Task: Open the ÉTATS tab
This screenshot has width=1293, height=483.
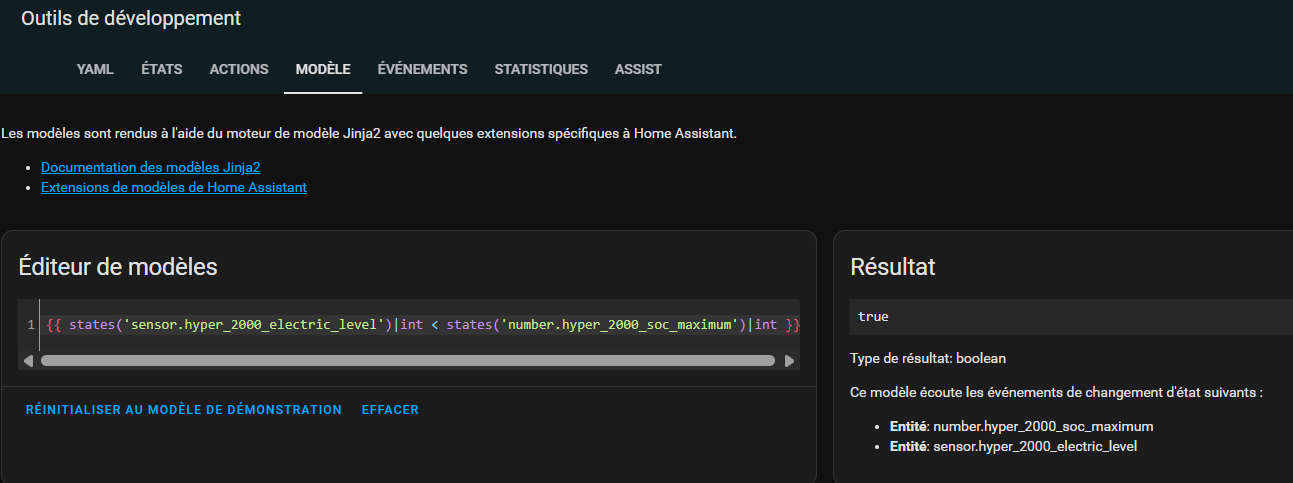Action: tap(161, 69)
